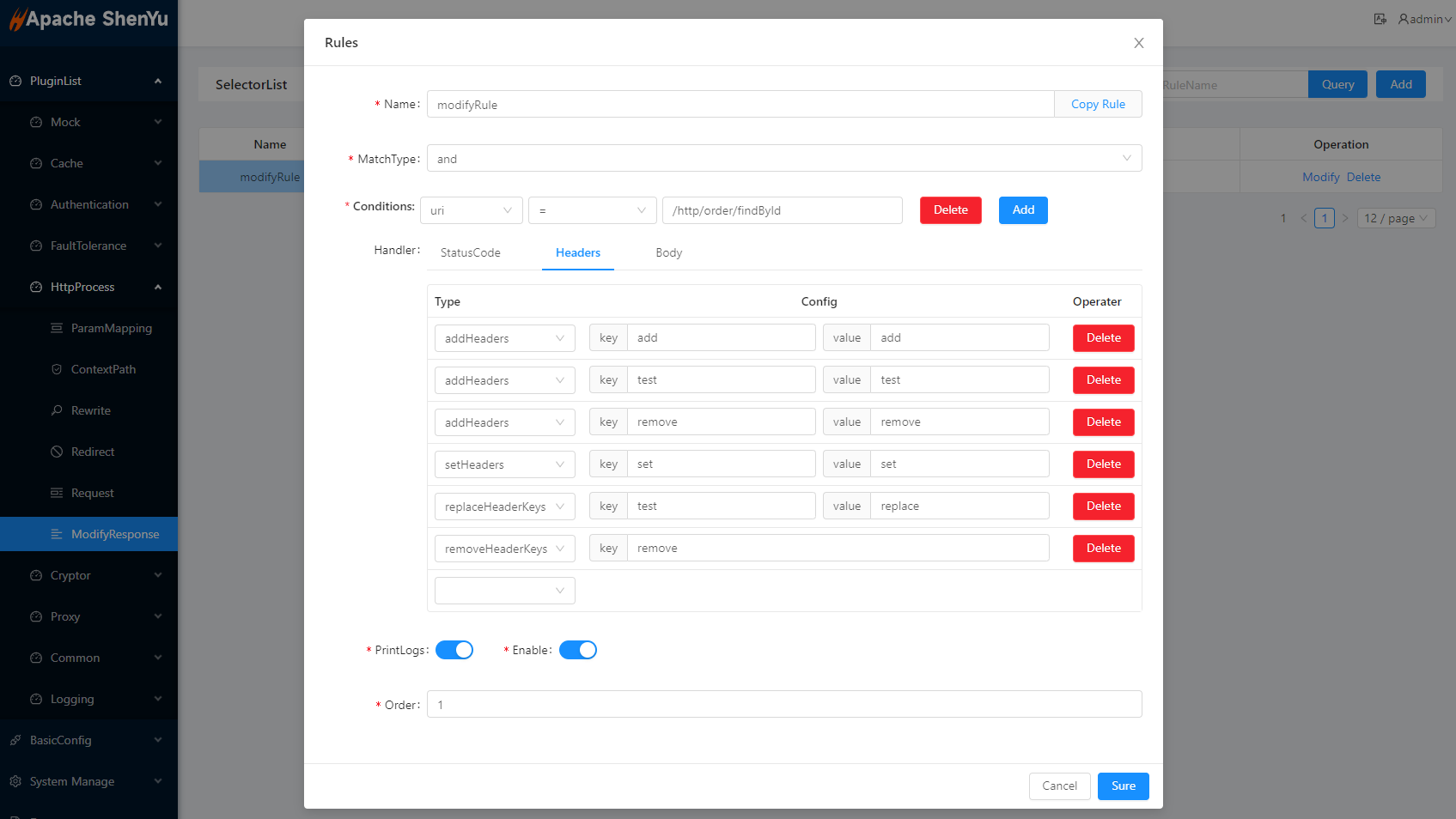
Task: Click the Order input field
Action: (x=783, y=705)
